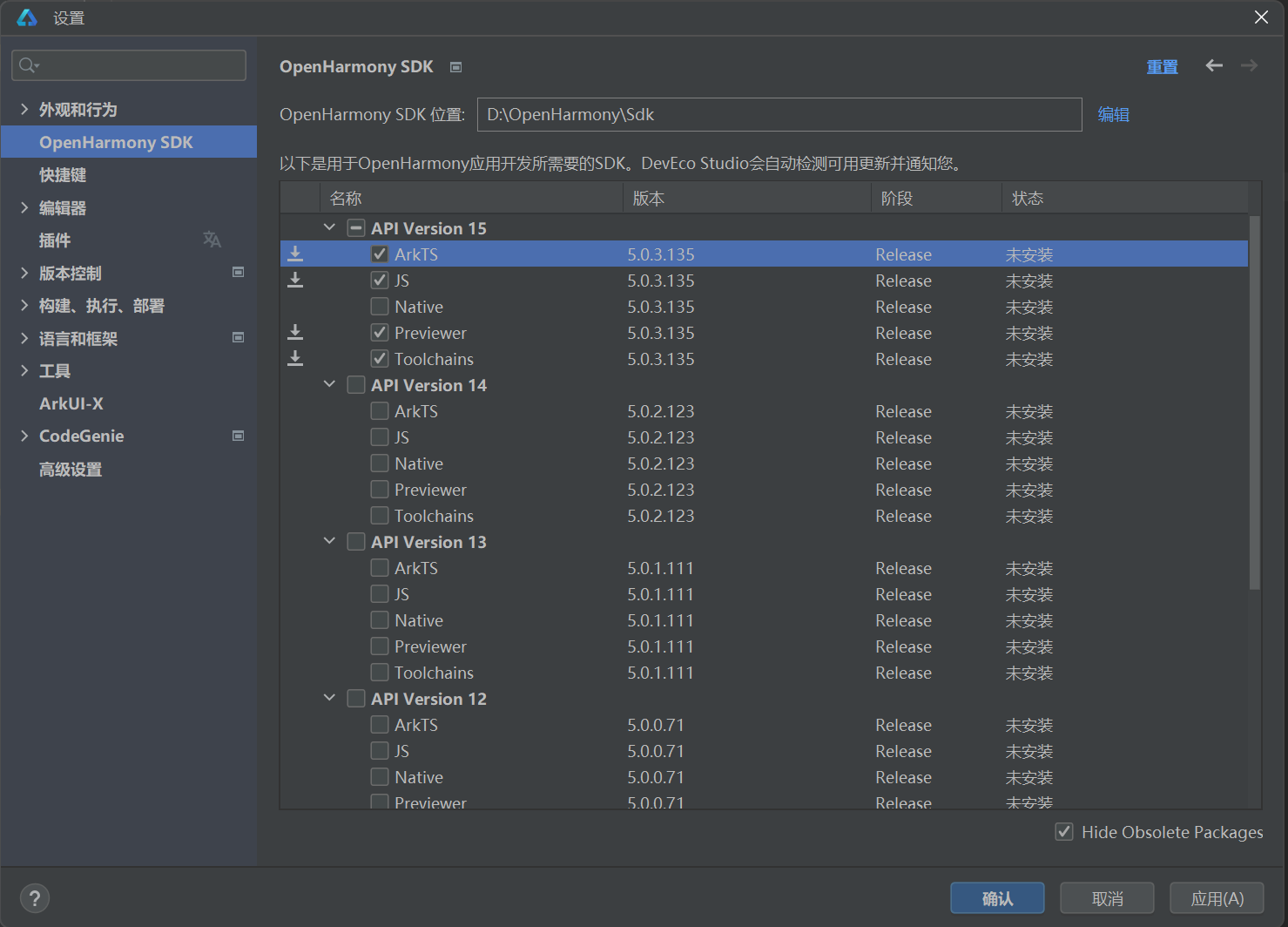
Task: Click the 重置 reset link
Action: pos(1162,67)
